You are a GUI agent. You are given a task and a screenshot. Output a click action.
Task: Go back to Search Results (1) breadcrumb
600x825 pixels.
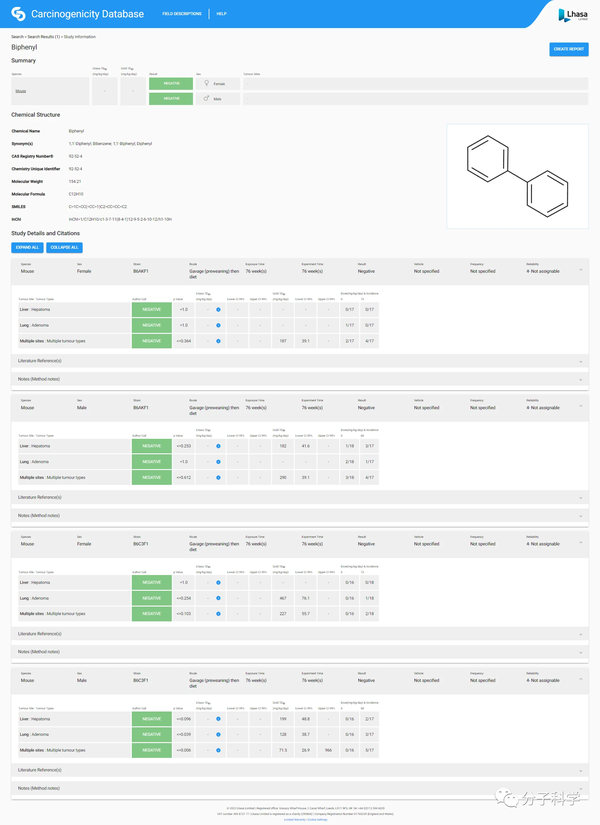click(44, 37)
